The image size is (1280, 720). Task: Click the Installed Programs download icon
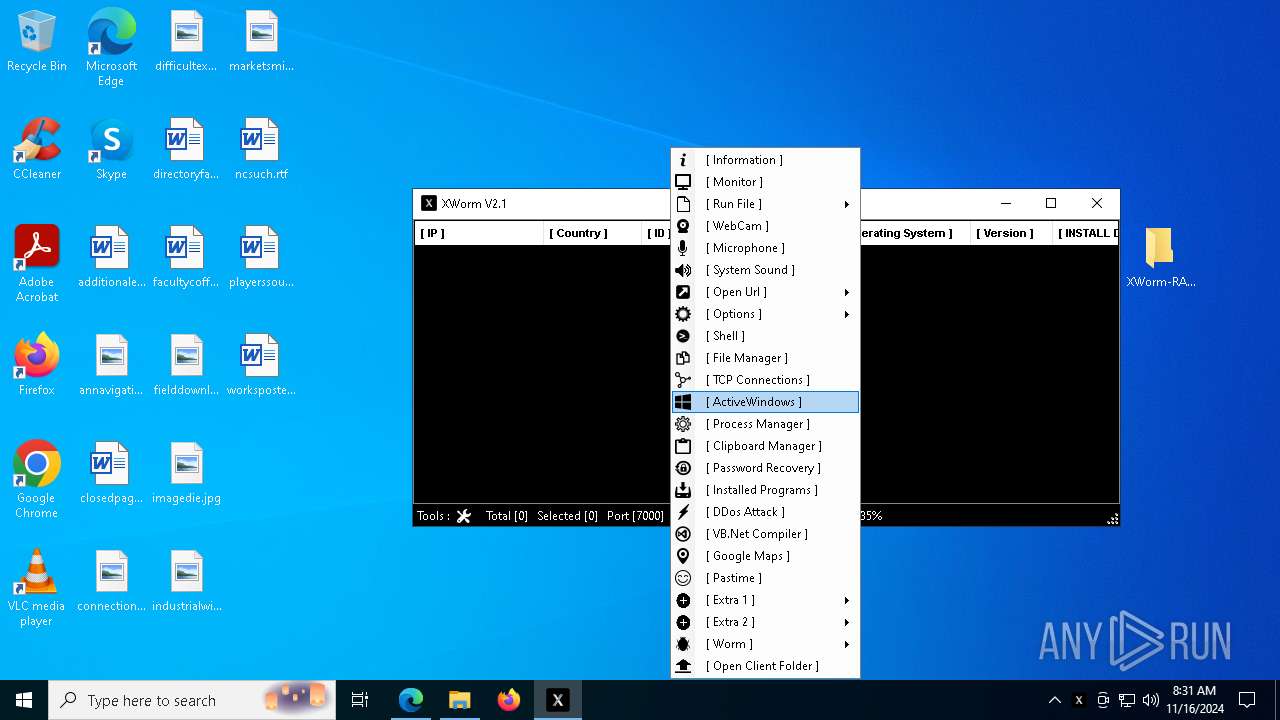(x=683, y=490)
